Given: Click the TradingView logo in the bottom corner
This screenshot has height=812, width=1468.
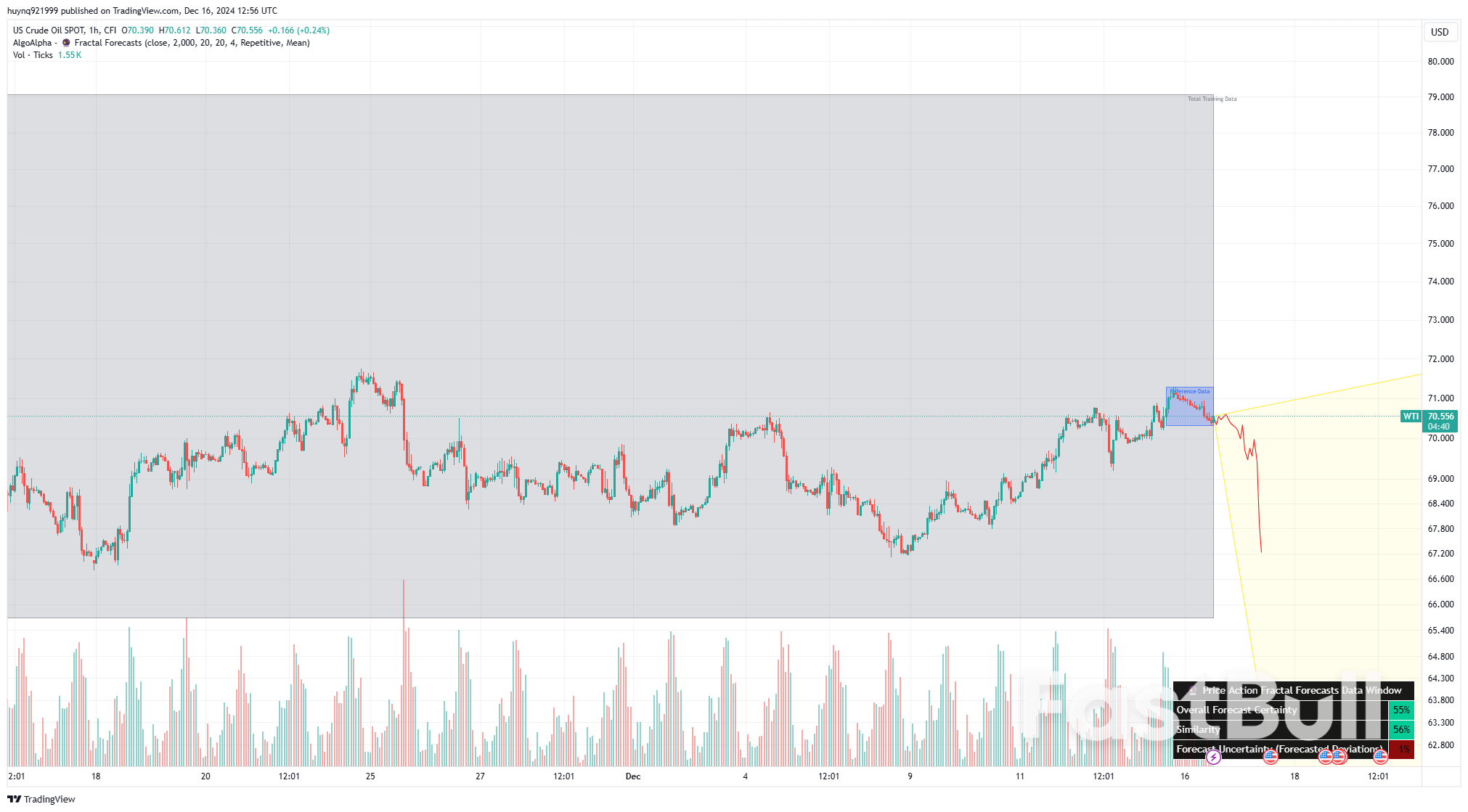Looking at the screenshot, I should [x=40, y=799].
